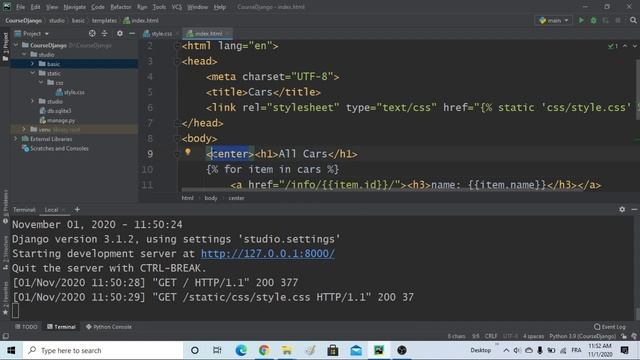
Task: Open the File menu
Action: click(20, 7)
